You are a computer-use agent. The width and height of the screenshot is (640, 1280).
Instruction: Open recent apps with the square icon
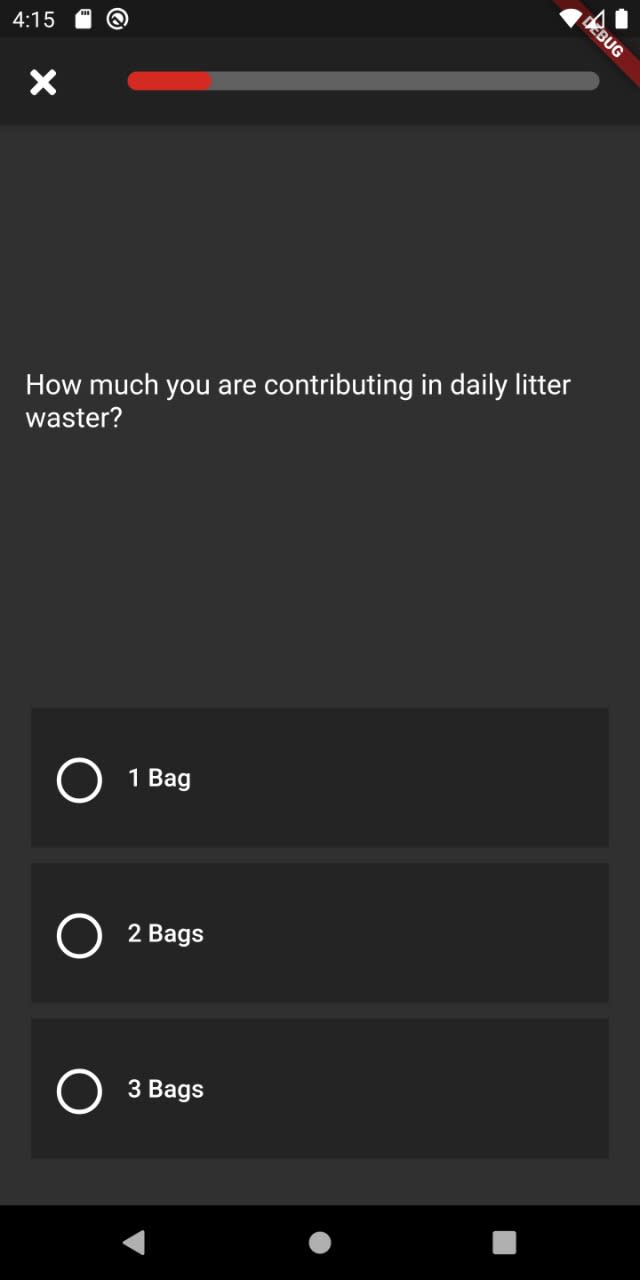click(505, 1242)
